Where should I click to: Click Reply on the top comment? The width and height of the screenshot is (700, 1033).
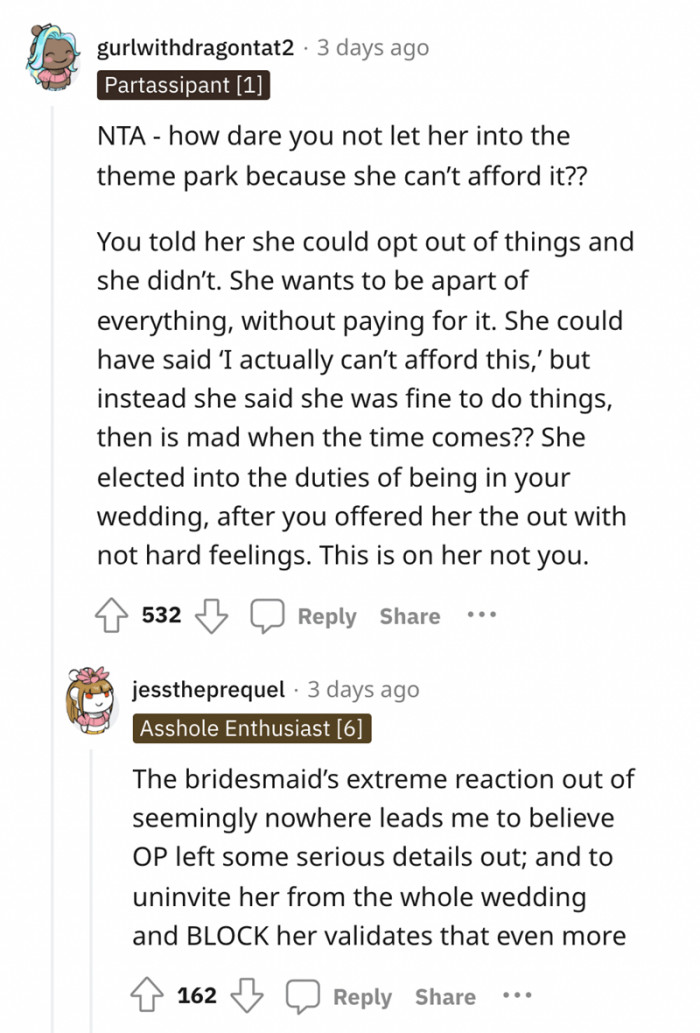[x=326, y=615]
